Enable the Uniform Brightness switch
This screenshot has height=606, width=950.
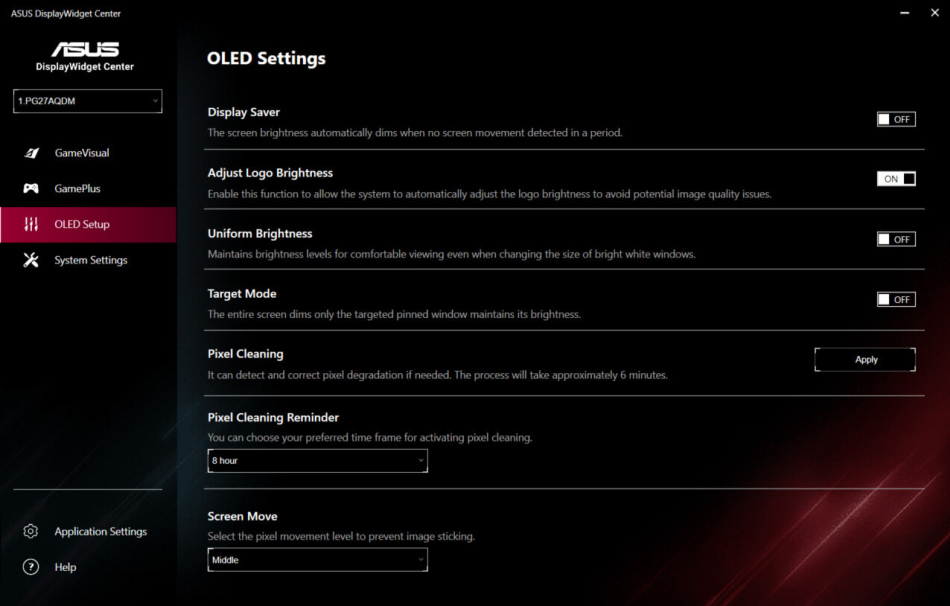pyautogui.click(x=895, y=239)
